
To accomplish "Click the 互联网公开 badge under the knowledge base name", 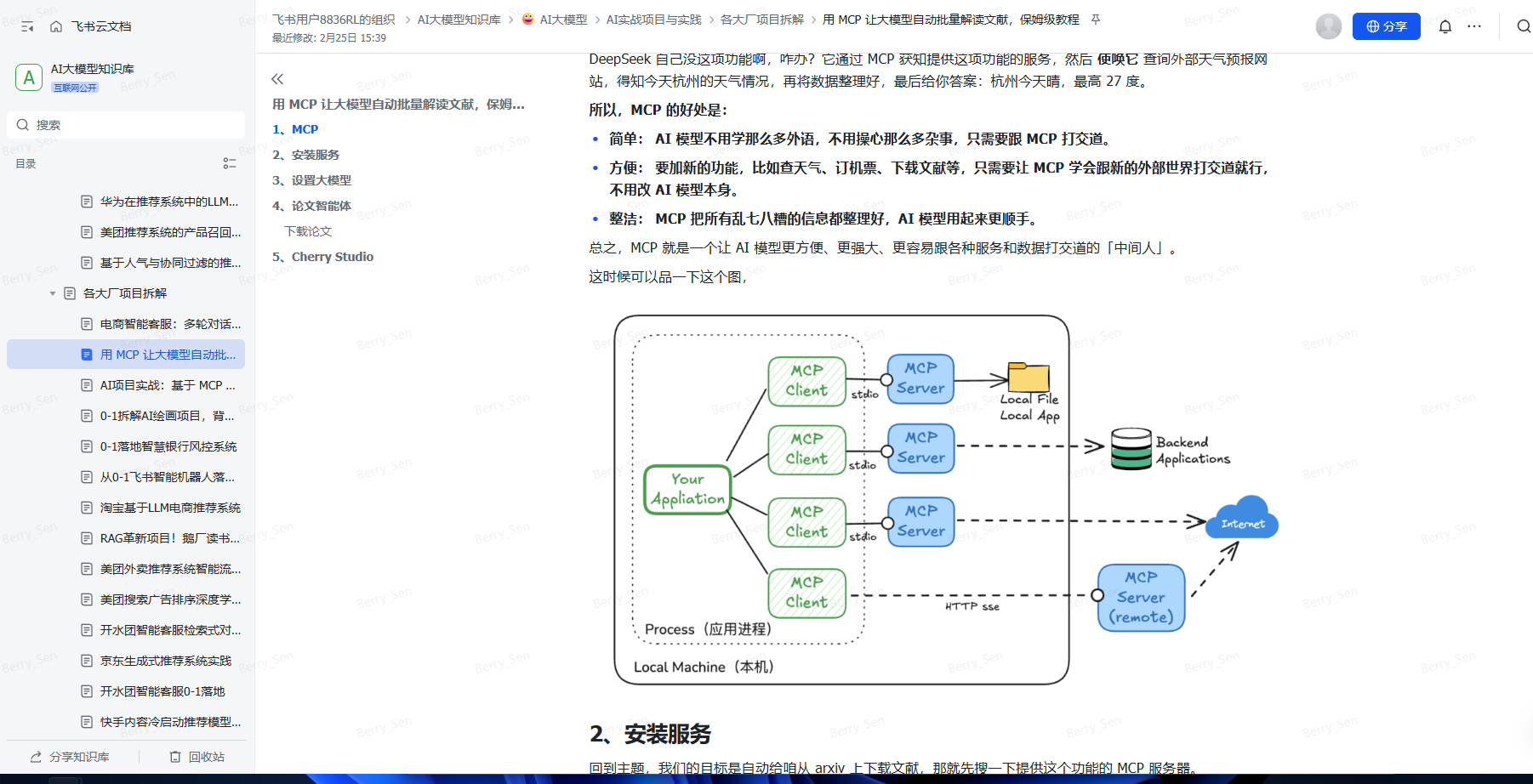I will pyautogui.click(x=76, y=88).
